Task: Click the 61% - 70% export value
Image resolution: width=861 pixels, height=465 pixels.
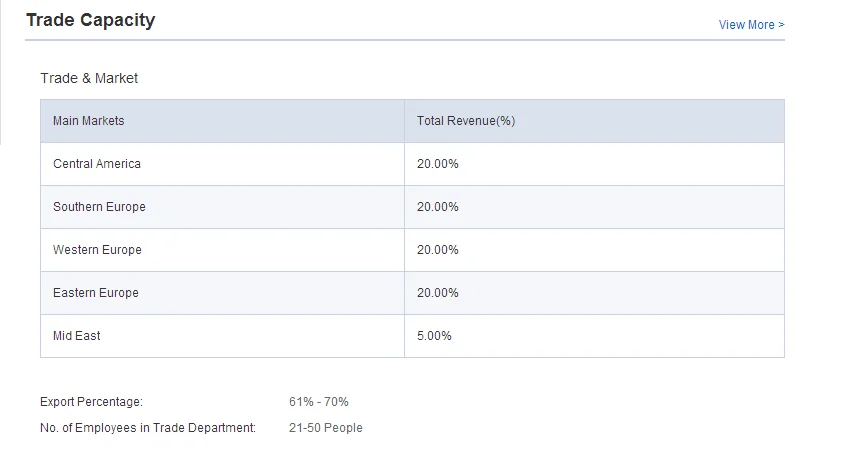Action: (x=319, y=402)
